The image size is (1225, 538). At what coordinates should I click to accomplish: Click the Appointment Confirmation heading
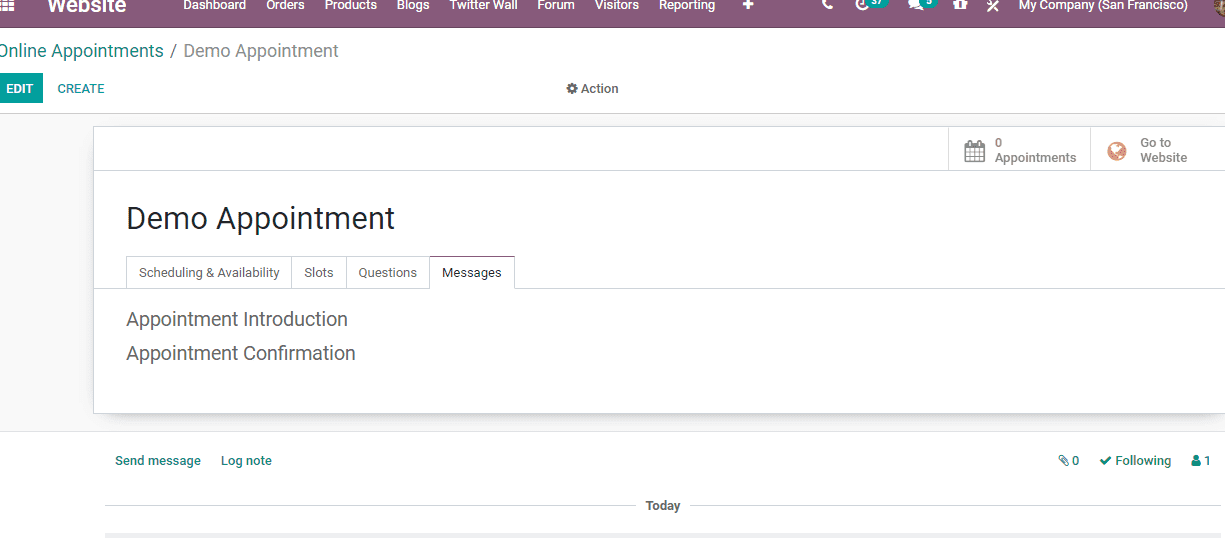pyautogui.click(x=241, y=354)
